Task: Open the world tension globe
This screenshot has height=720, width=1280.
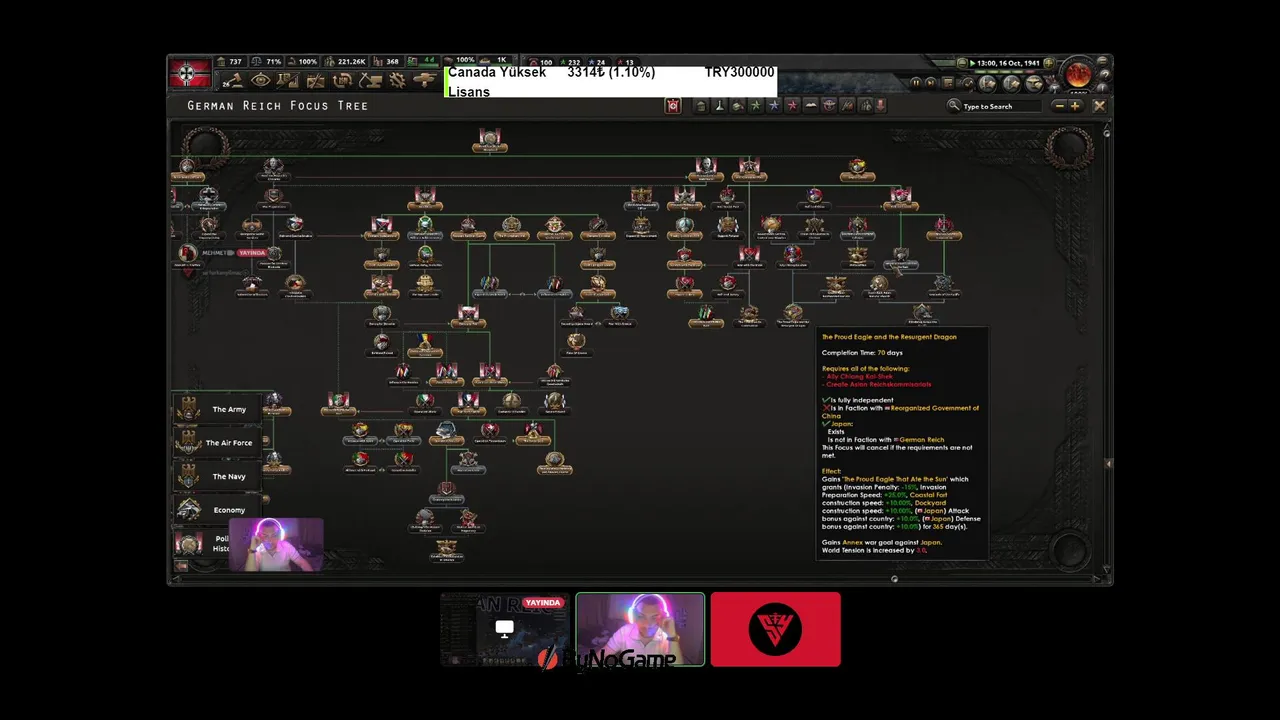Action: [x=1079, y=74]
